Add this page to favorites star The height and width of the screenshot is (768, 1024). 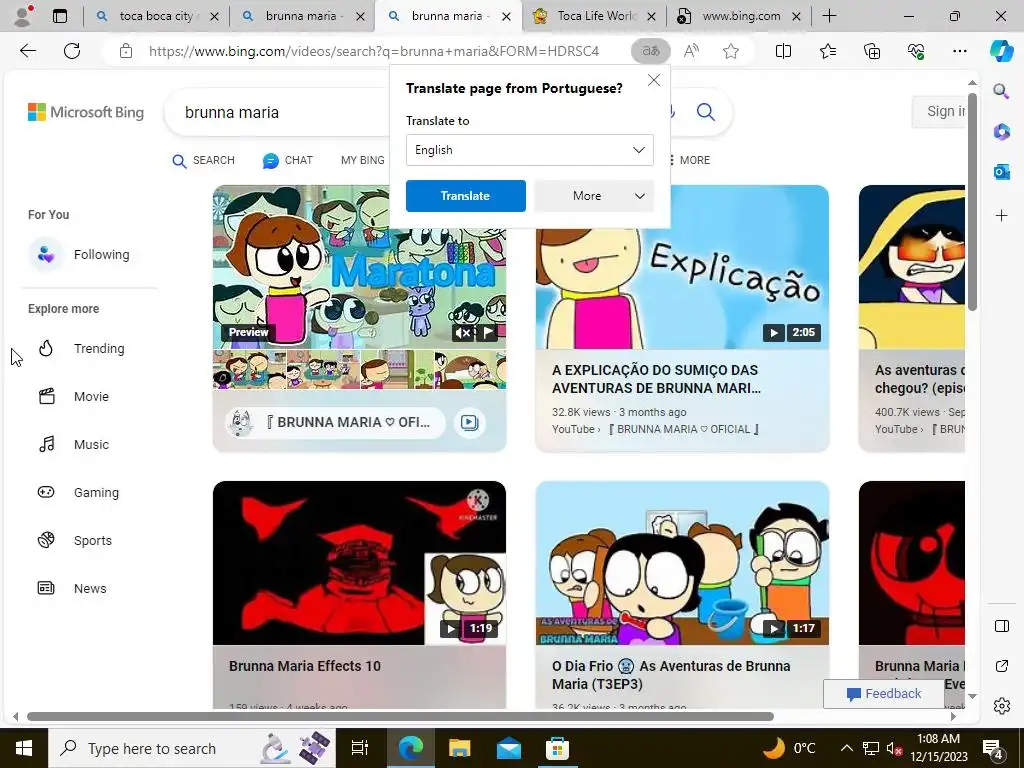pyautogui.click(x=731, y=51)
